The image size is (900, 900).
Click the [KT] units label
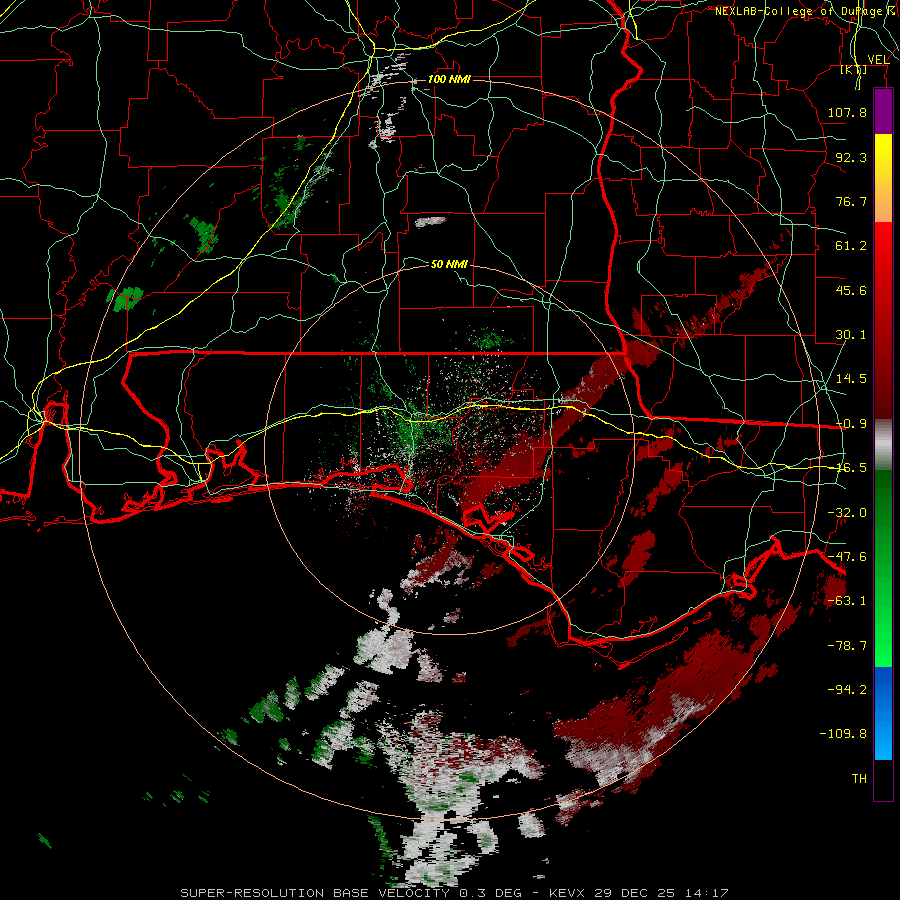point(854,69)
